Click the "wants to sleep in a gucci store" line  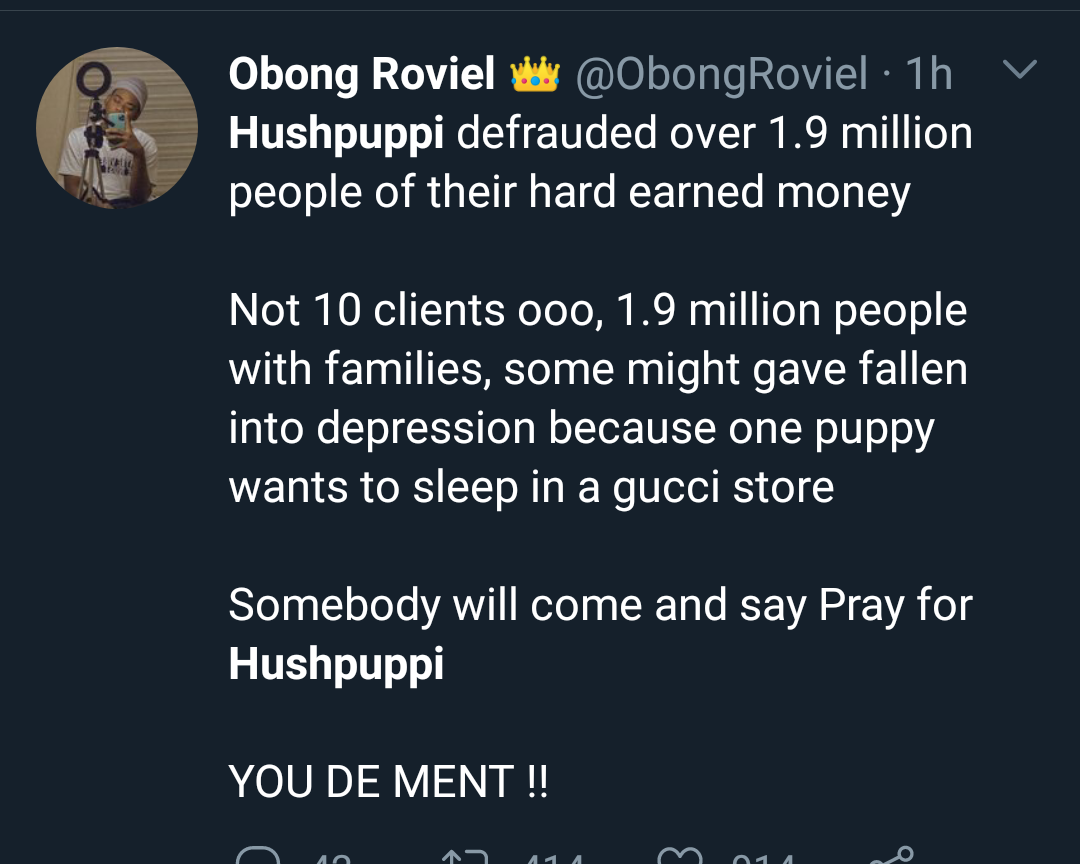(x=531, y=487)
